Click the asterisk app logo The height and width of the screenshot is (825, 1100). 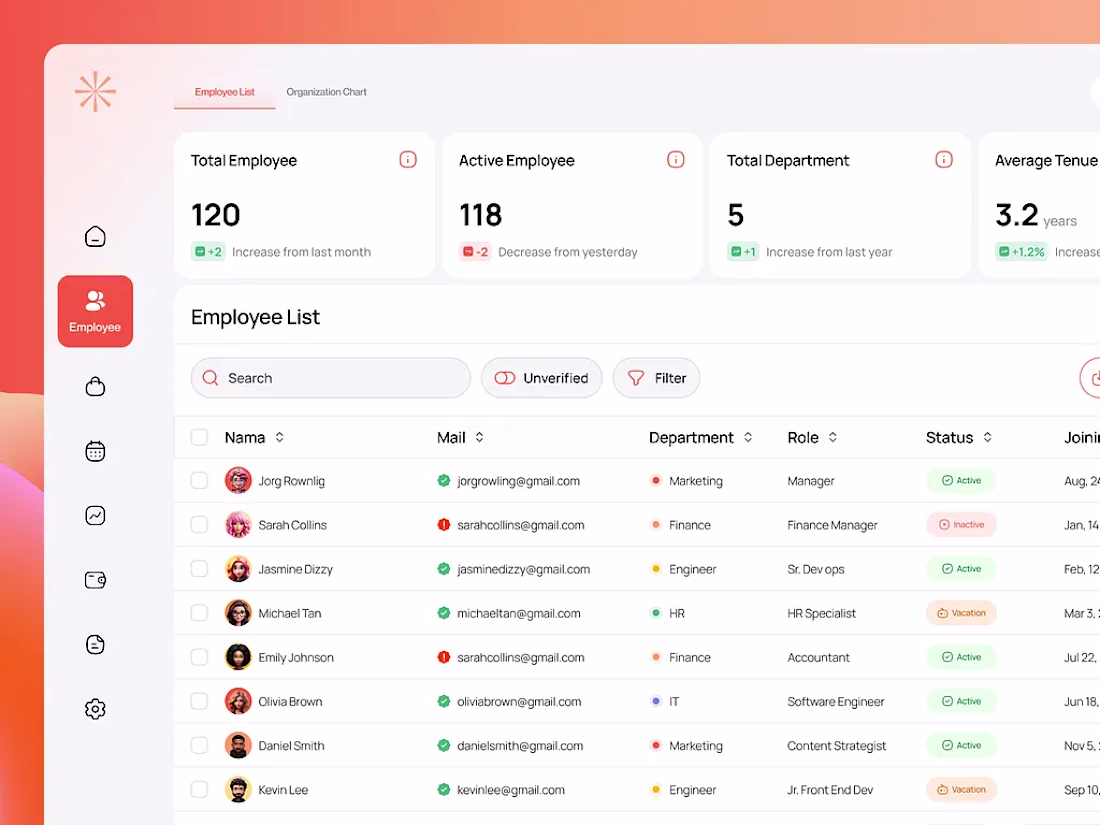[95, 92]
